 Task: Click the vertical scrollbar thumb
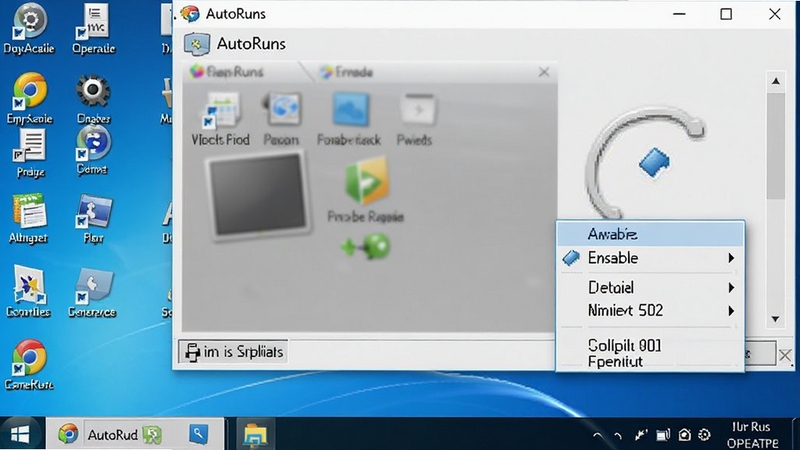tap(776, 146)
